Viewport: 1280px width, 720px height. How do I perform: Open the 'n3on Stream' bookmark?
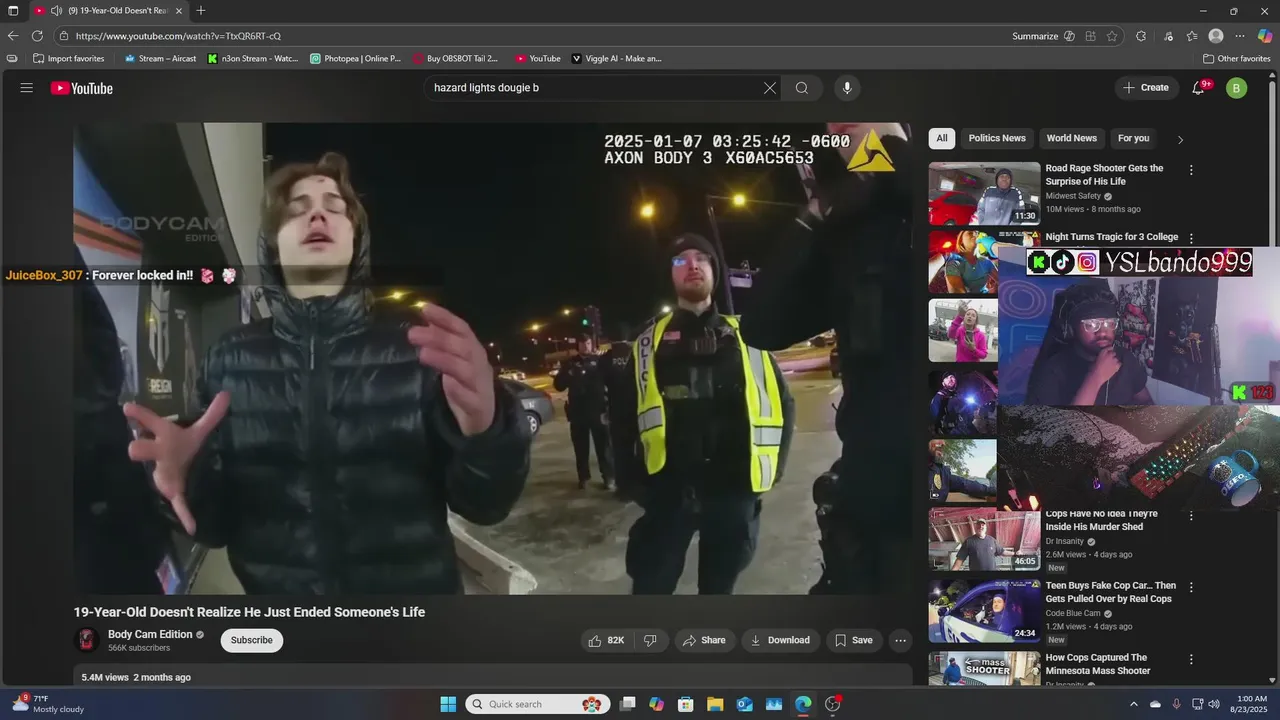tap(253, 59)
